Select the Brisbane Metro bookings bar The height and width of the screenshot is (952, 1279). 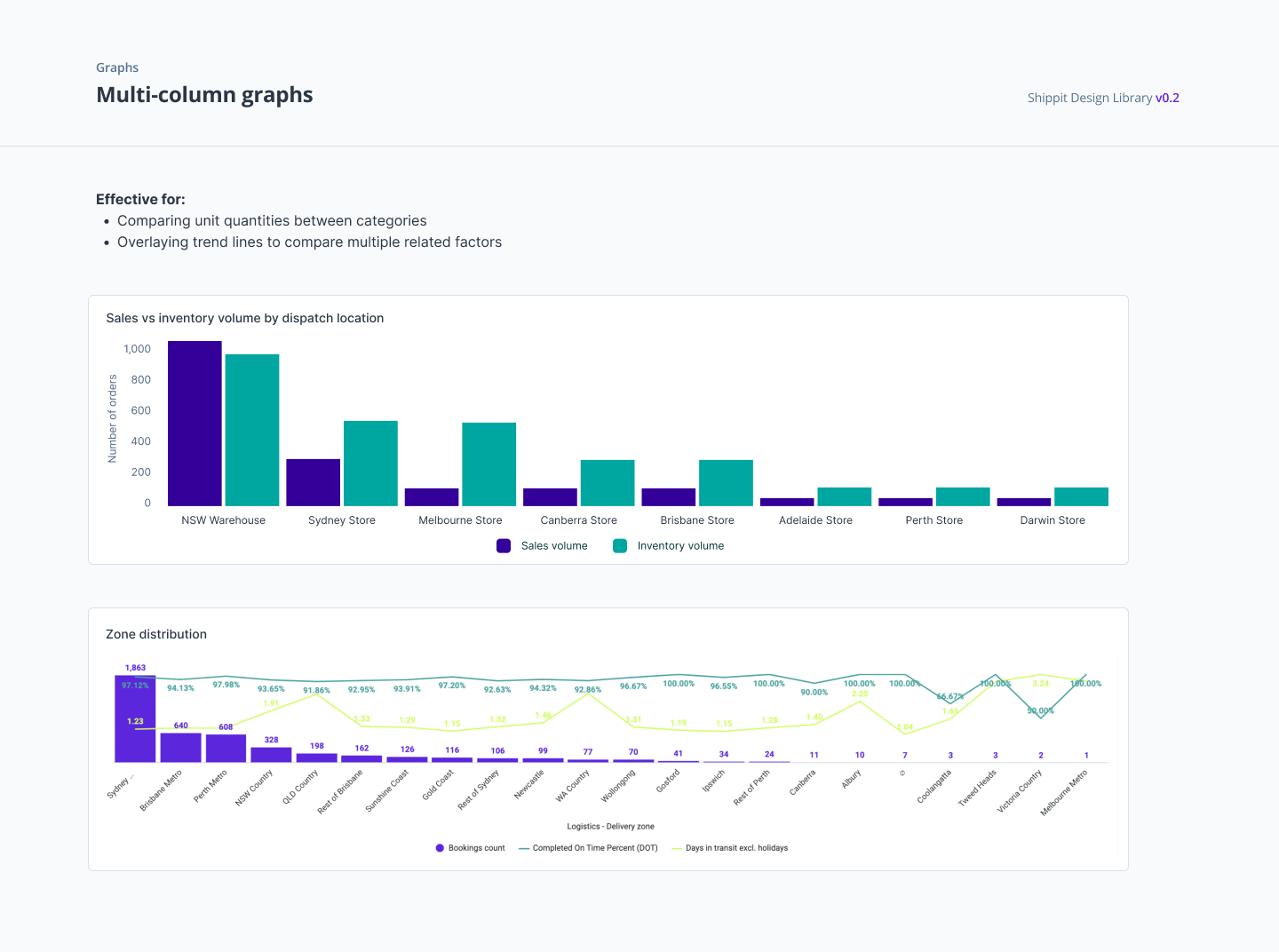180,748
